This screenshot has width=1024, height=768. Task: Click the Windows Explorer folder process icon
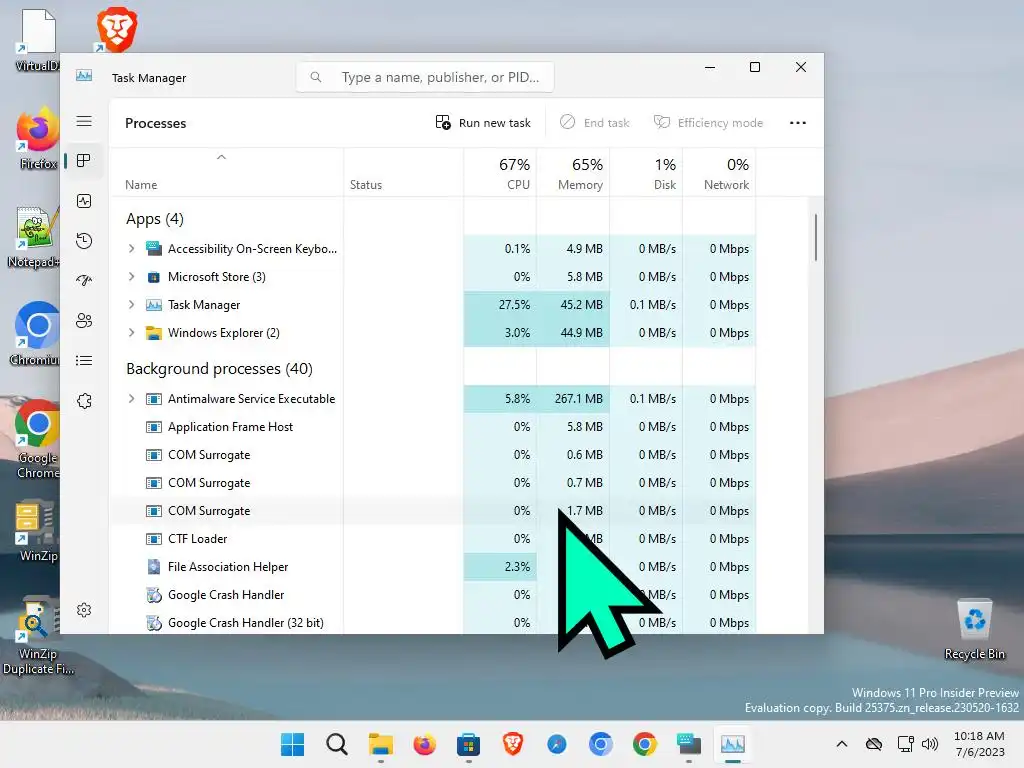[153, 333]
